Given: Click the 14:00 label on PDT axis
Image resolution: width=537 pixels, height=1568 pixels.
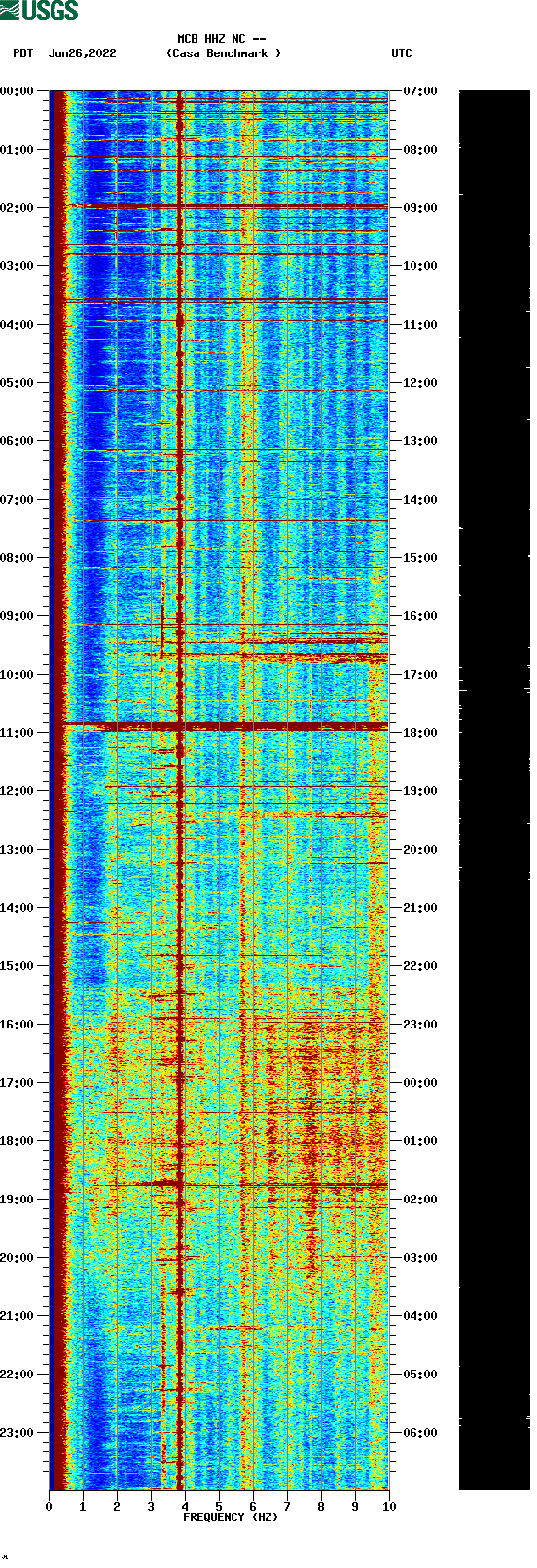Looking at the screenshot, I should pos(18,908).
